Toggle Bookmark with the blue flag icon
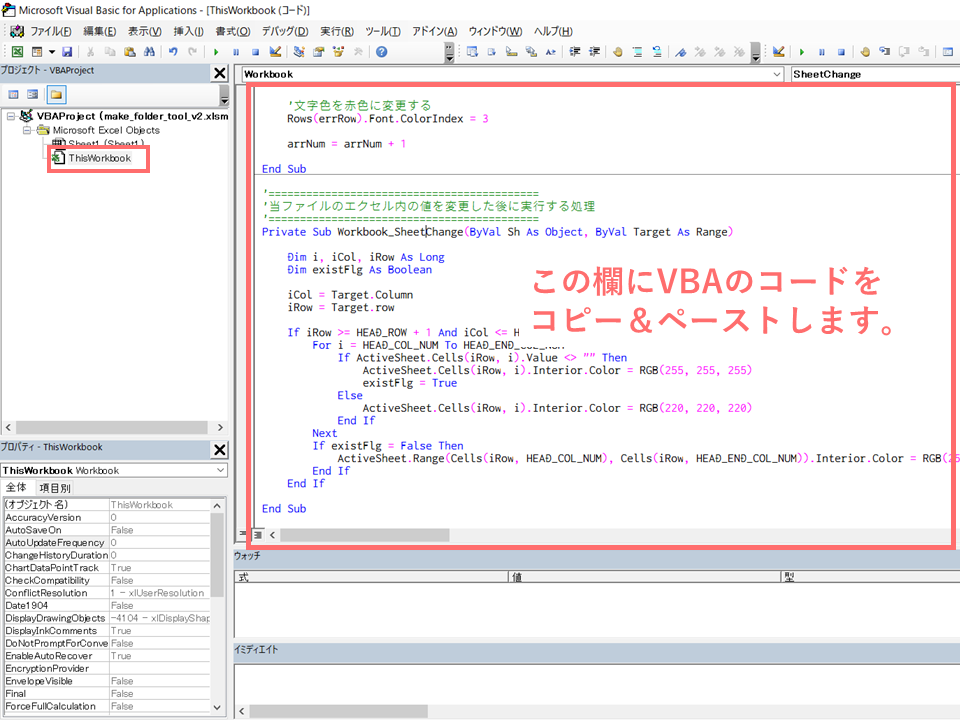 tap(680, 52)
